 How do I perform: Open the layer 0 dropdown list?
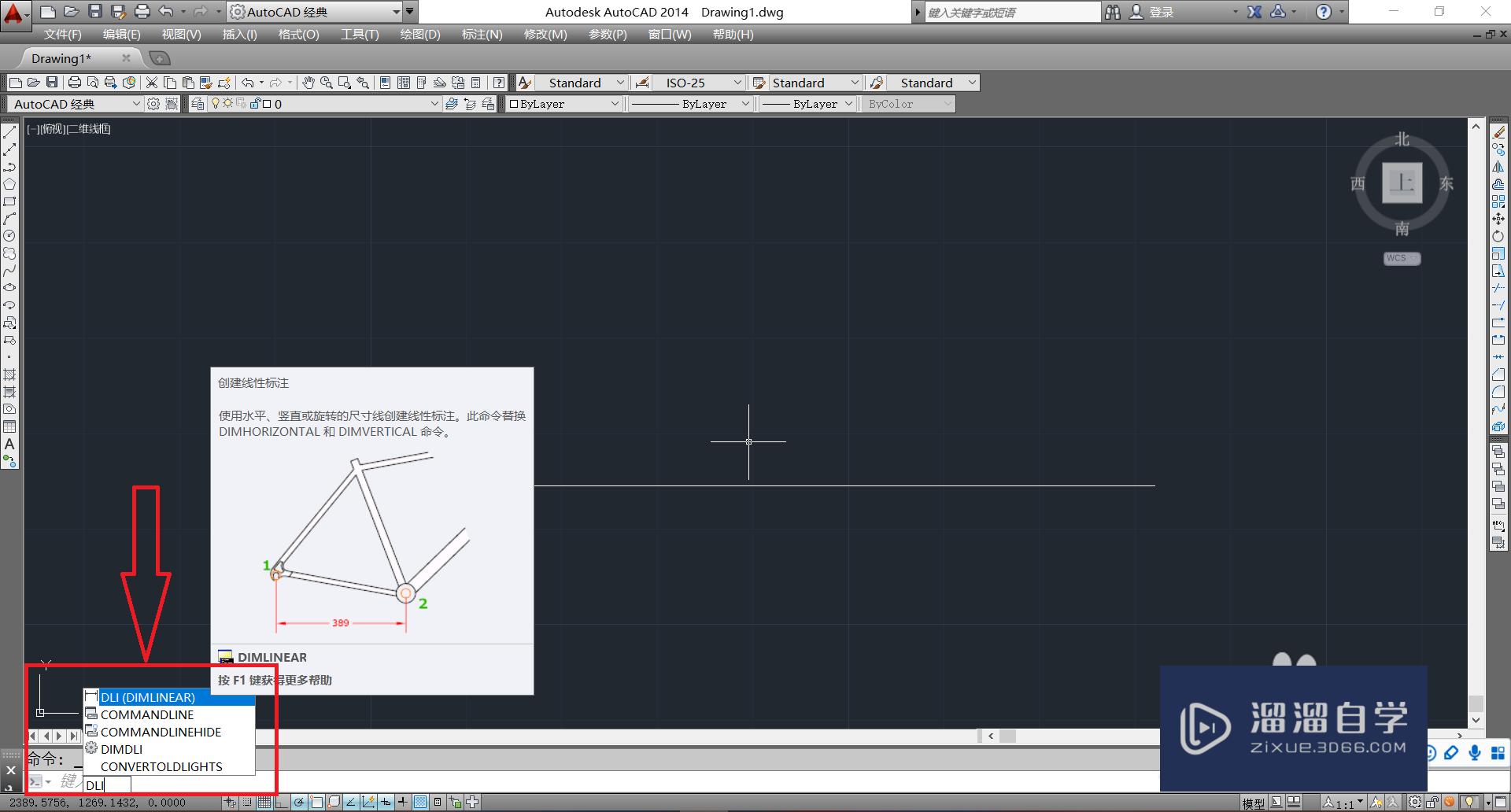[x=434, y=104]
